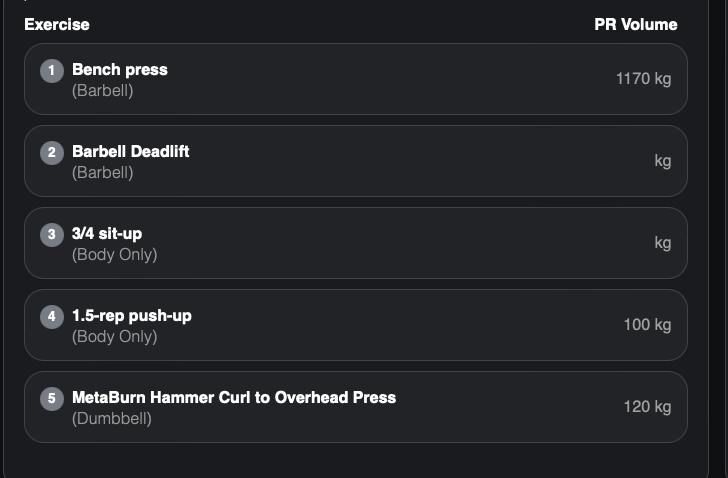Click the number 4 badge icon

52,317
